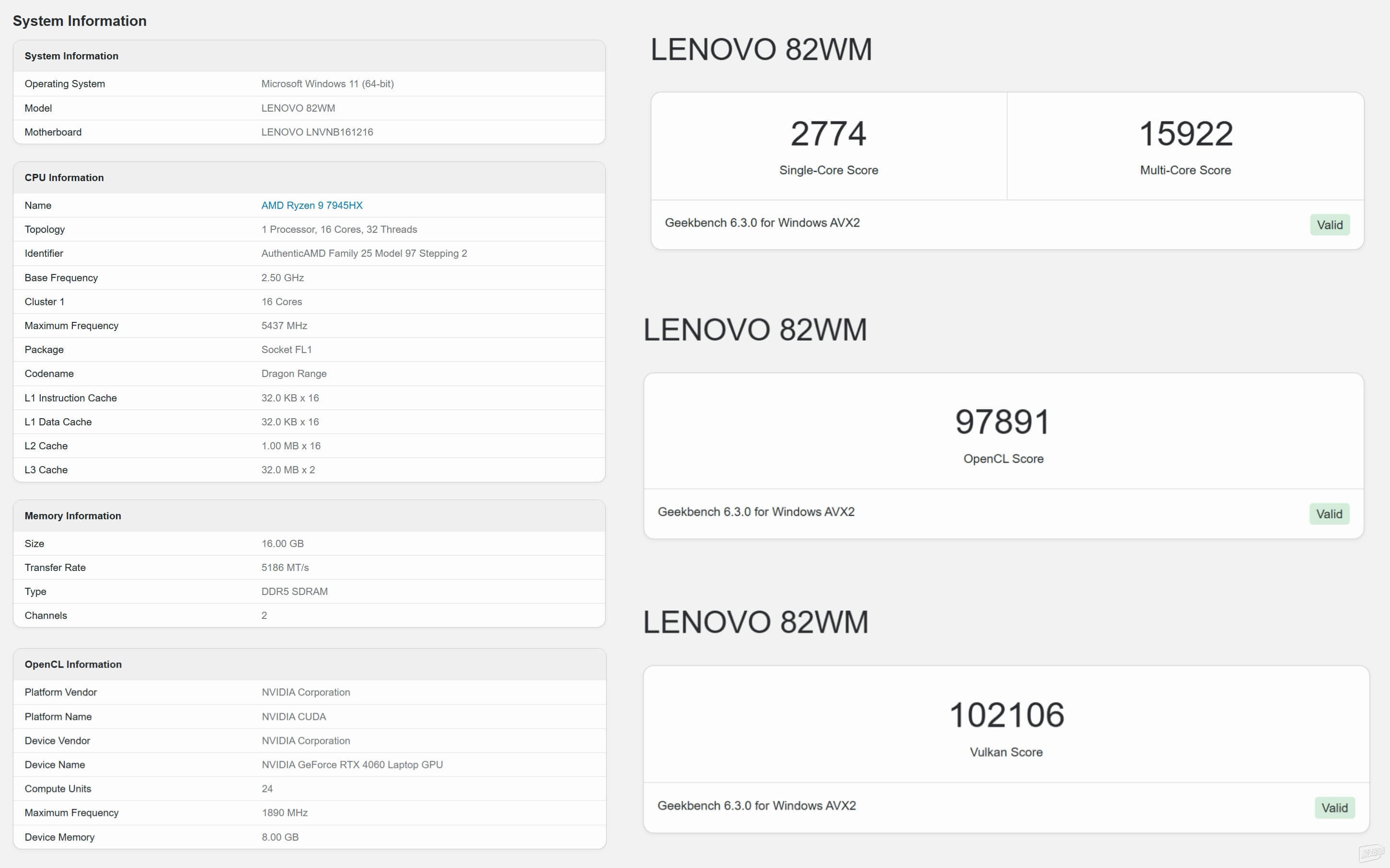Click the Geekbench 6.3.0 text under CPU scores
Screen dimensions: 1390x868
tap(762, 223)
